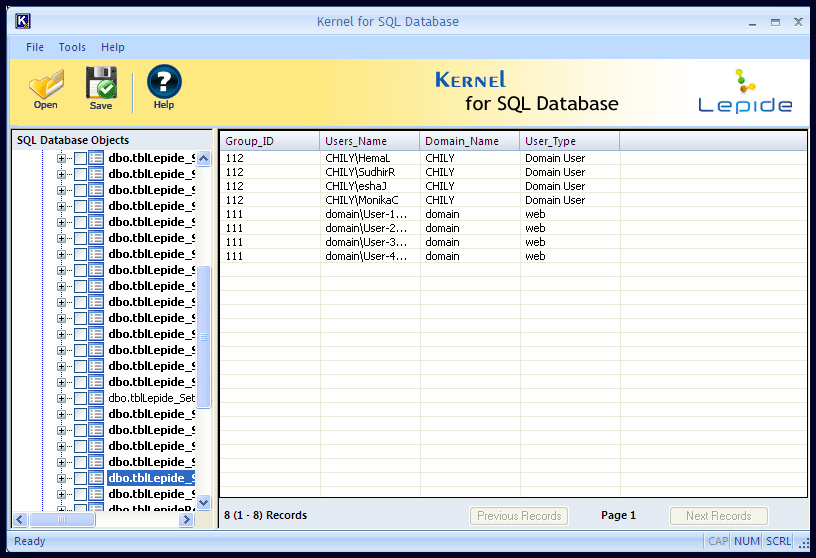816x558 pixels.
Task: Click the tree vertical scrollbar thumb
Action: coord(203,337)
